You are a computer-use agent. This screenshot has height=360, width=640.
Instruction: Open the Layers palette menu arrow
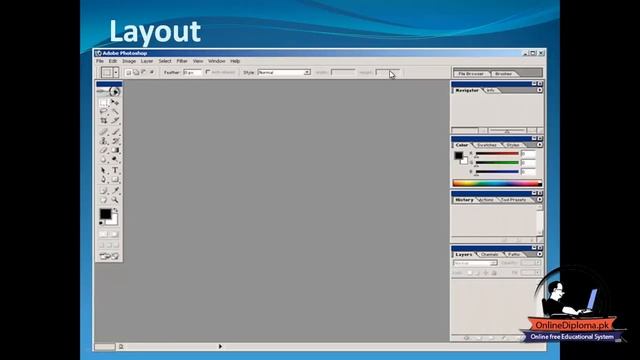540,254
